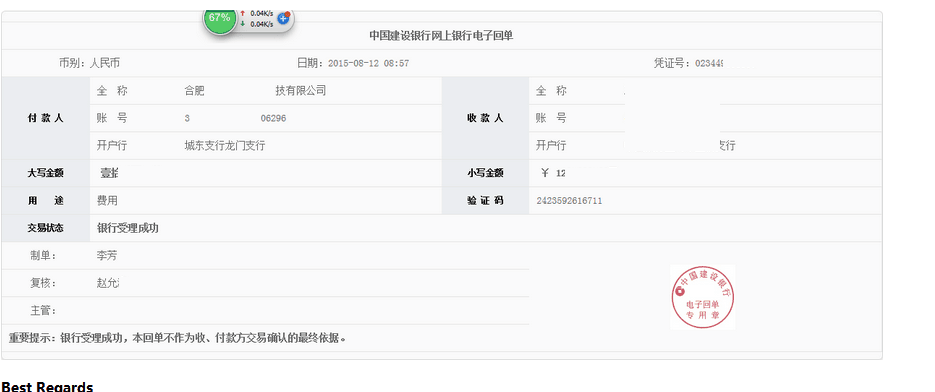Click the 交易状态 label
This screenshot has height=392, width=935.
click(x=45, y=228)
